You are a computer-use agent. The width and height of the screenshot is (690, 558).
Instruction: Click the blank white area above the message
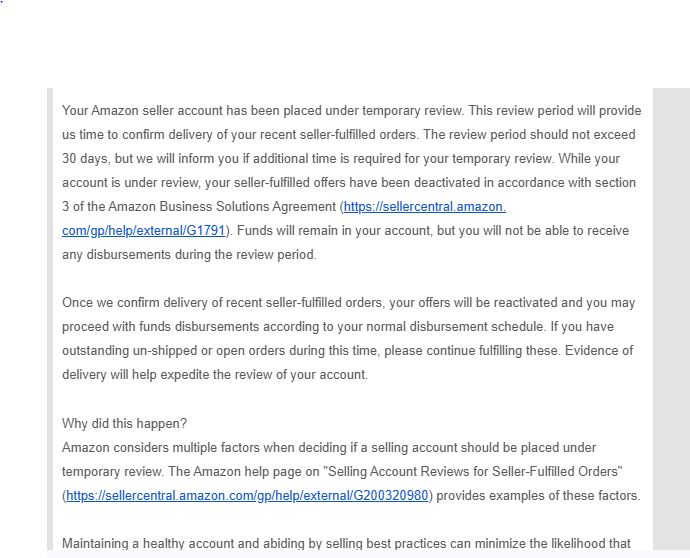click(x=345, y=44)
